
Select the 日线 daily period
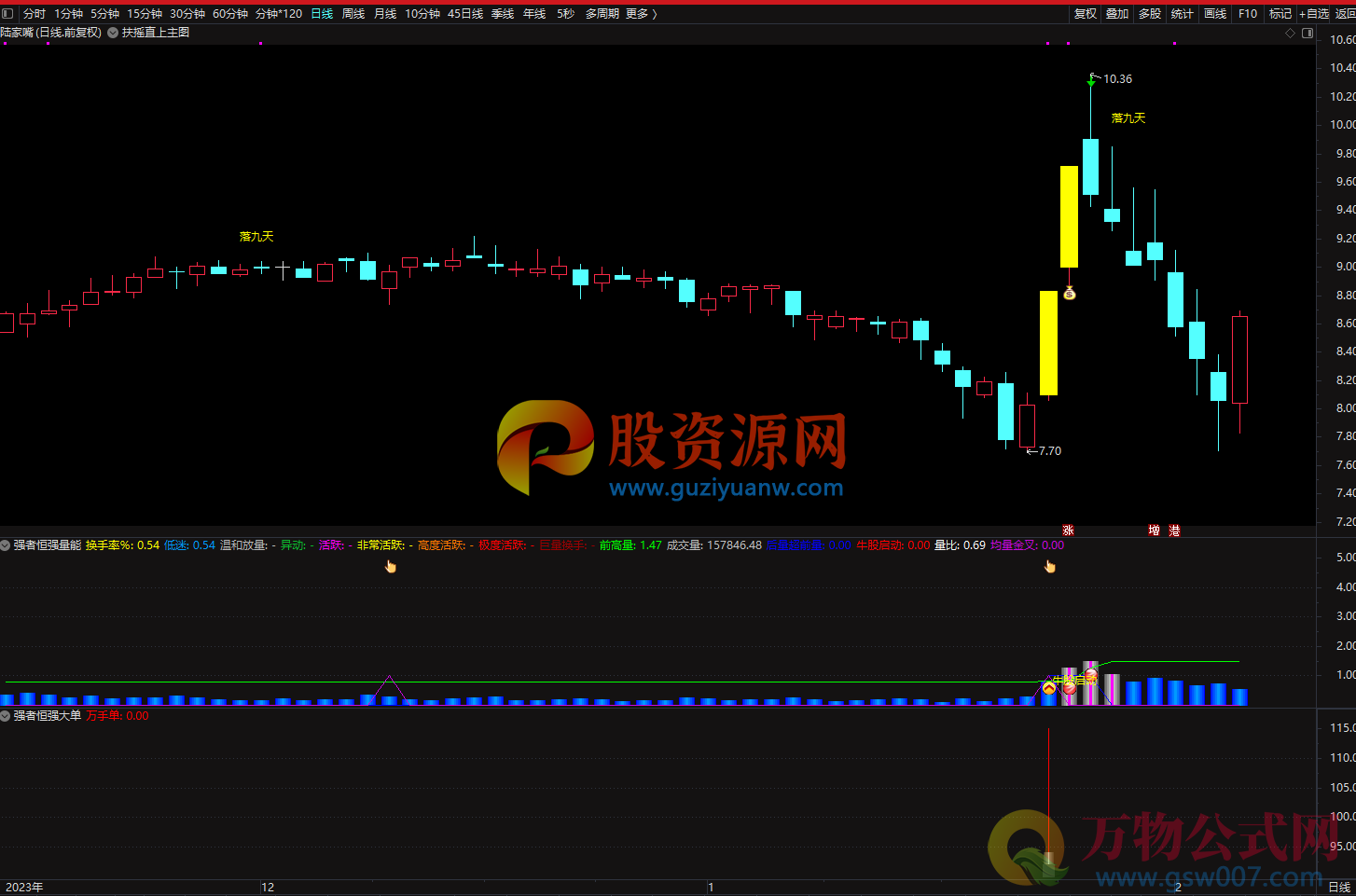coord(322,13)
